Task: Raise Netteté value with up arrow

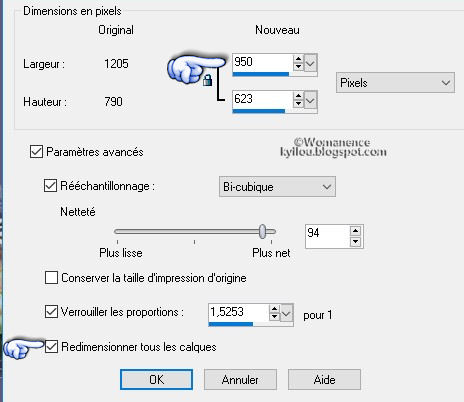Action: [x=356, y=231]
